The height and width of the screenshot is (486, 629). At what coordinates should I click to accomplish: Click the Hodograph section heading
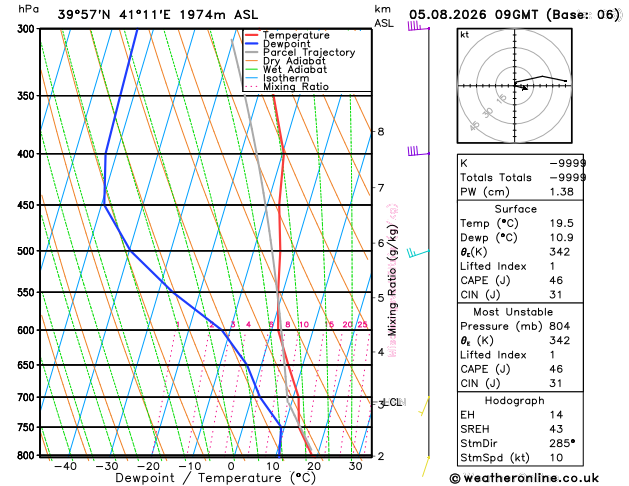coord(515,401)
